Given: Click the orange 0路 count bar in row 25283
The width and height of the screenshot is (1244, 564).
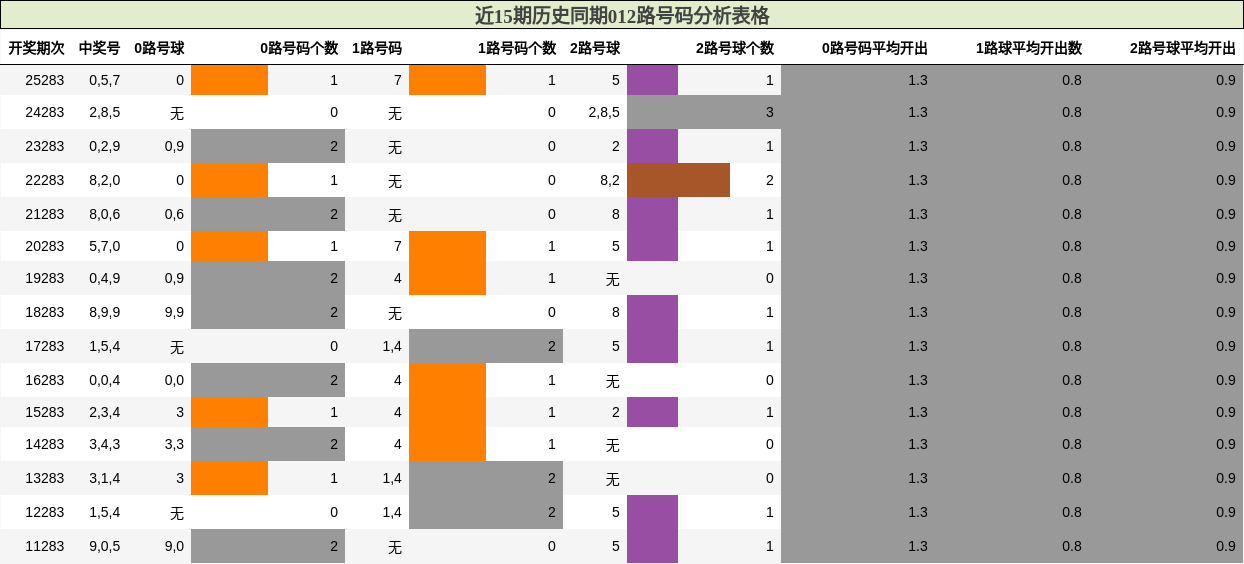Looking at the screenshot, I should click(x=229, y=80).
